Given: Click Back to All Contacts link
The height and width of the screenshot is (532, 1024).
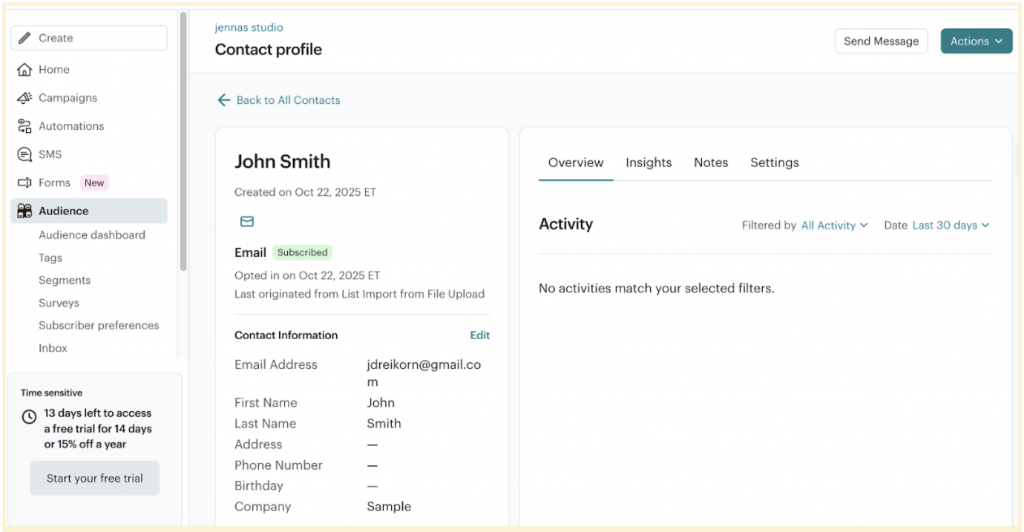Looking at the screenshot, I should 288,100.
